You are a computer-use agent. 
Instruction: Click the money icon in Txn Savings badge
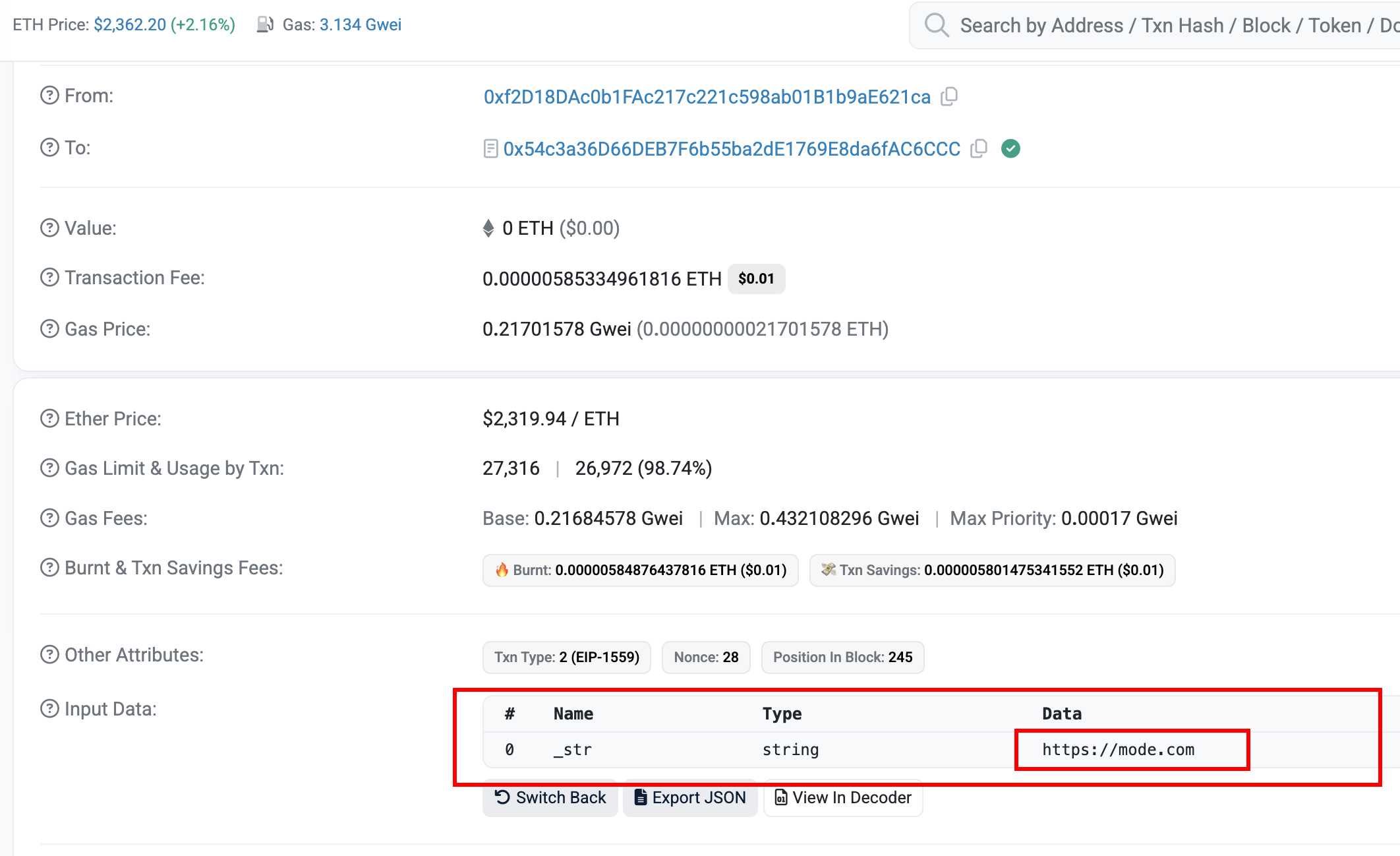coord(829,570)
